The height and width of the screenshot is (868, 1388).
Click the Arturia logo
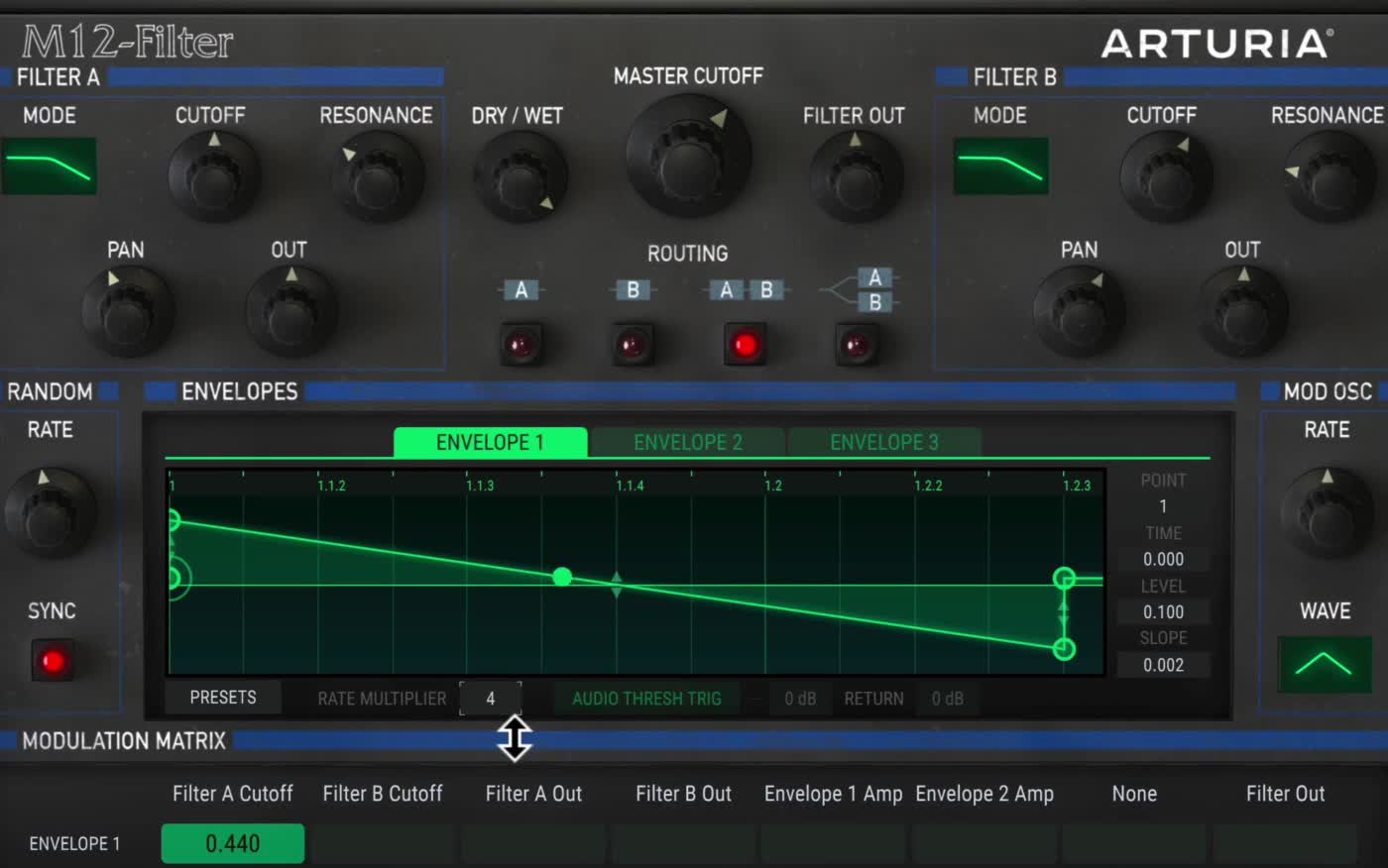[x=1216, y=44]
